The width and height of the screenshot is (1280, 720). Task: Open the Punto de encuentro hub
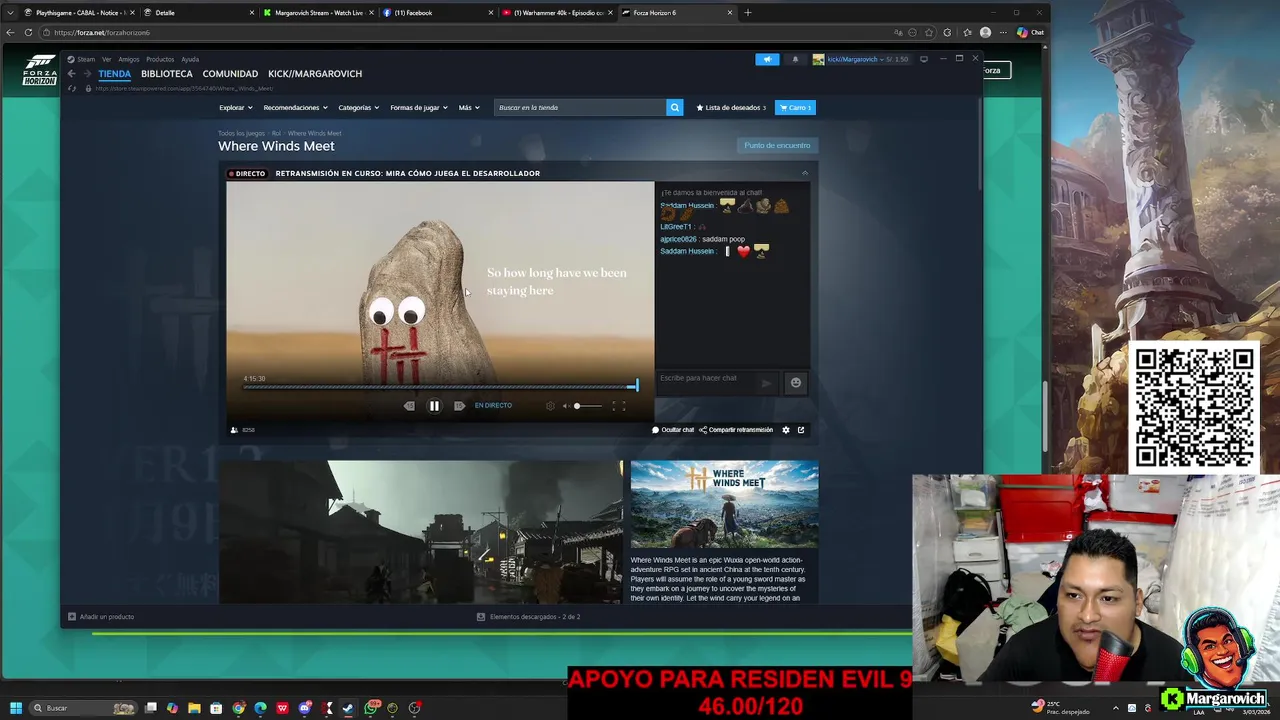coord(777,146)
